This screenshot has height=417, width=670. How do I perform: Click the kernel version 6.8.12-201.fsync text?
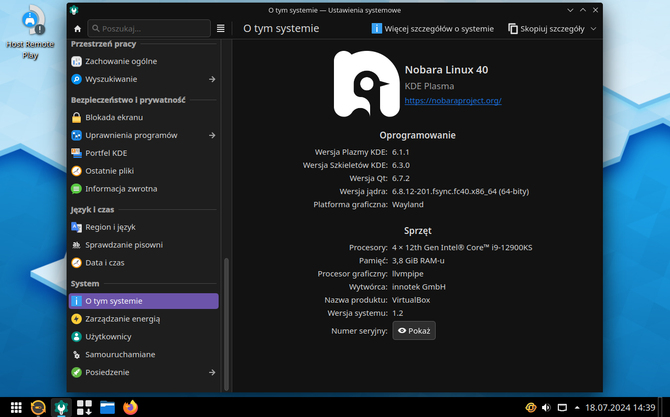(460, 191)
